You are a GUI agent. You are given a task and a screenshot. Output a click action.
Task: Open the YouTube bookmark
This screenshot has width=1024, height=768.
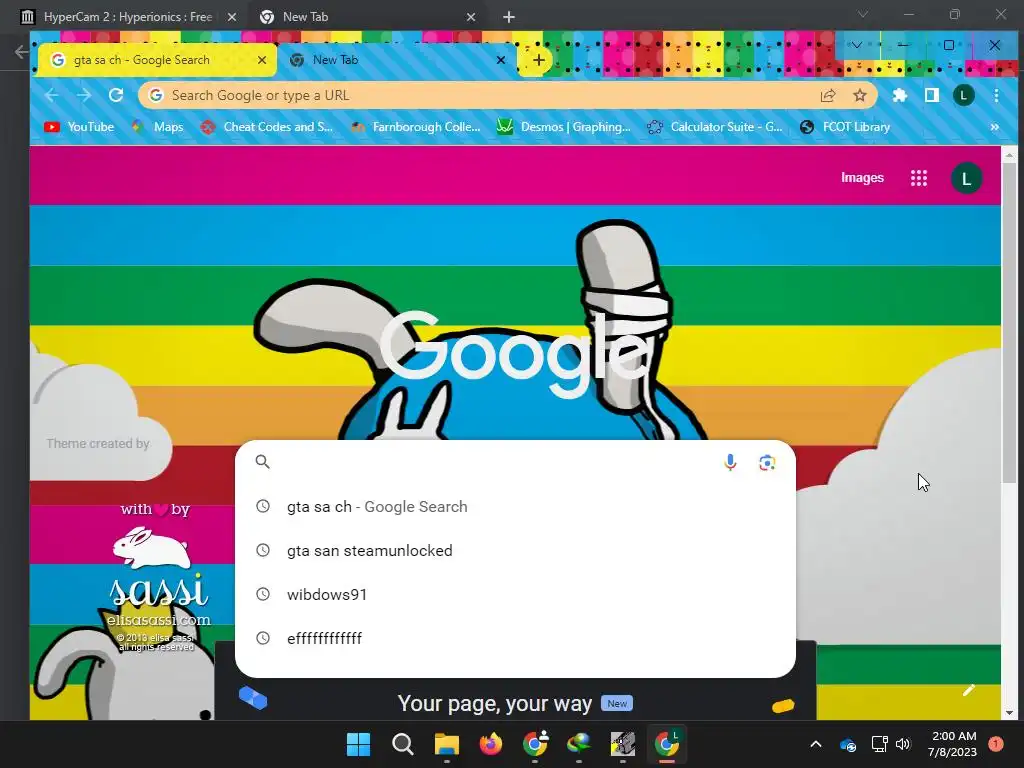79,127
